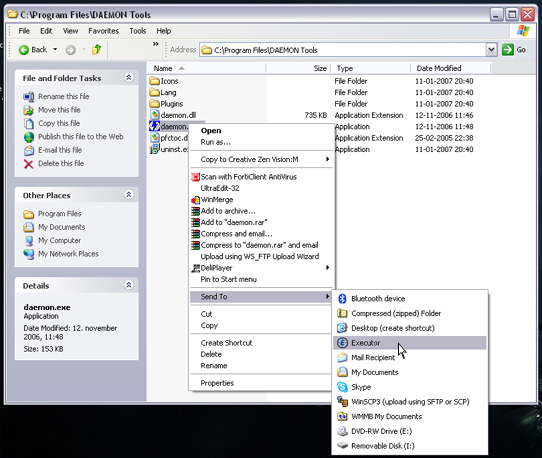The width and height of the screenshot is (542, 458).
Task: Sort by the Date Modified column header
Action: click(451, 68)
